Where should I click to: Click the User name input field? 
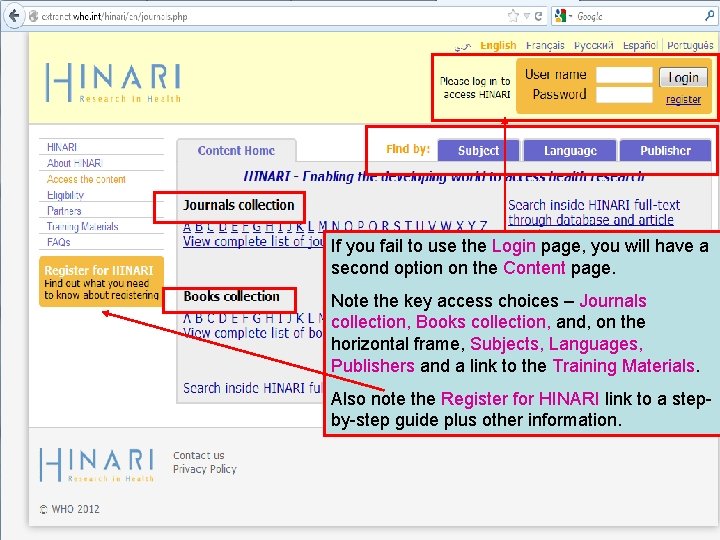point(624,75)
